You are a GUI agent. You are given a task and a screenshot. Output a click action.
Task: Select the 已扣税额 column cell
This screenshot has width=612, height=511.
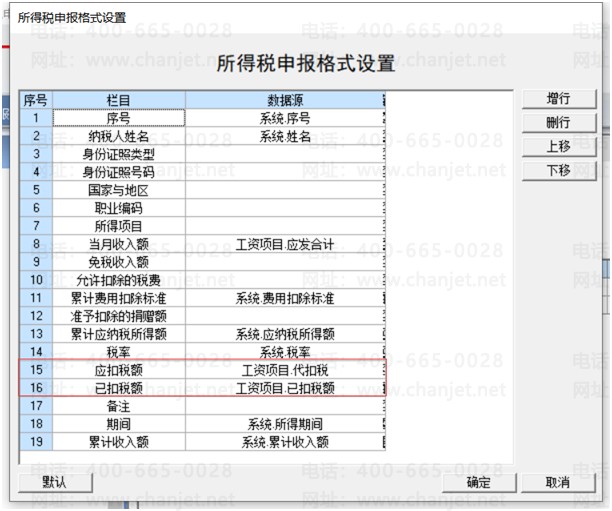[119, 388]
